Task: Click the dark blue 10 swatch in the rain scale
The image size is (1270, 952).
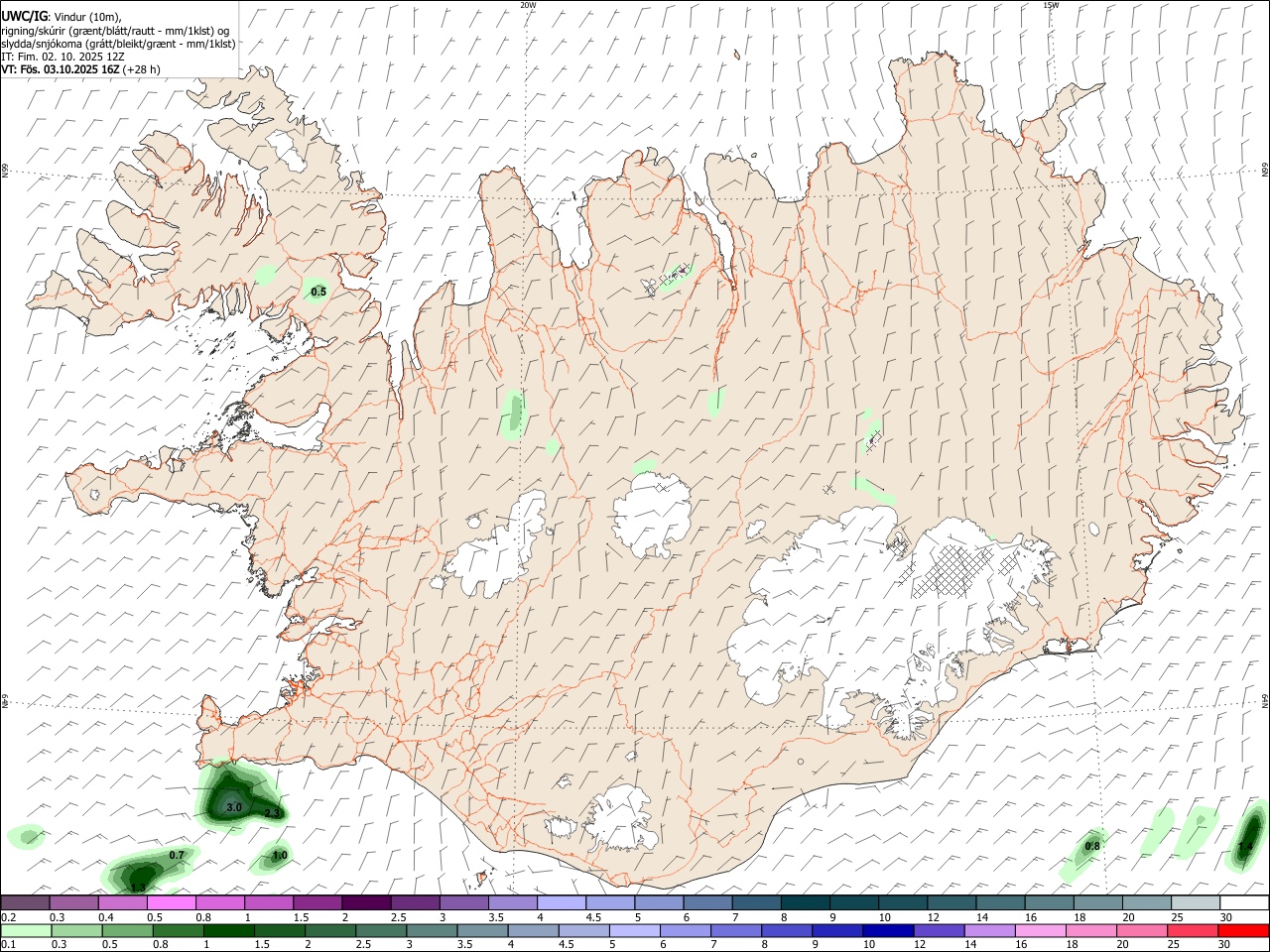Action: coord(886,930)
